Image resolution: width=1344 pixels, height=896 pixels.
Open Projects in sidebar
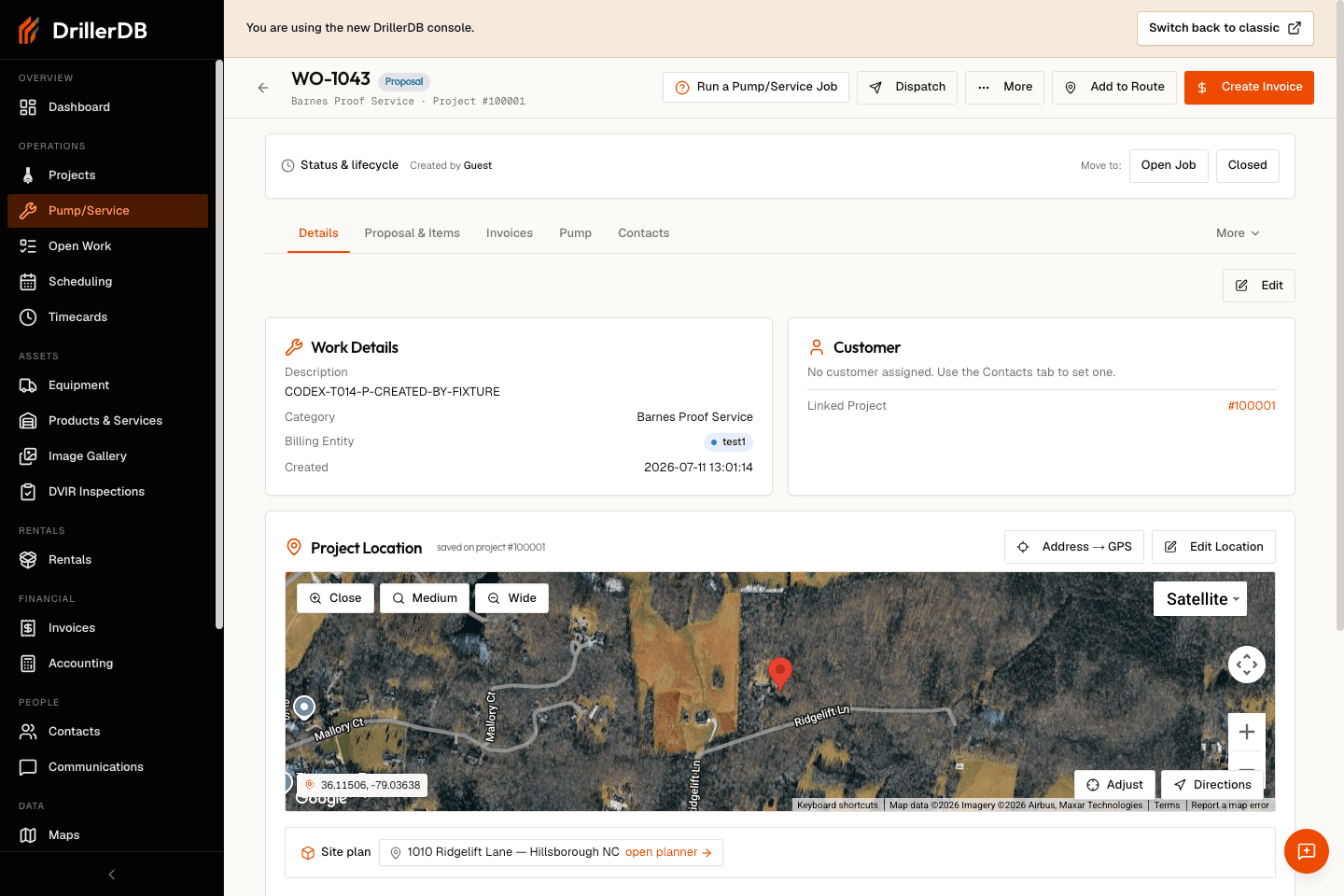click(107, 175)
